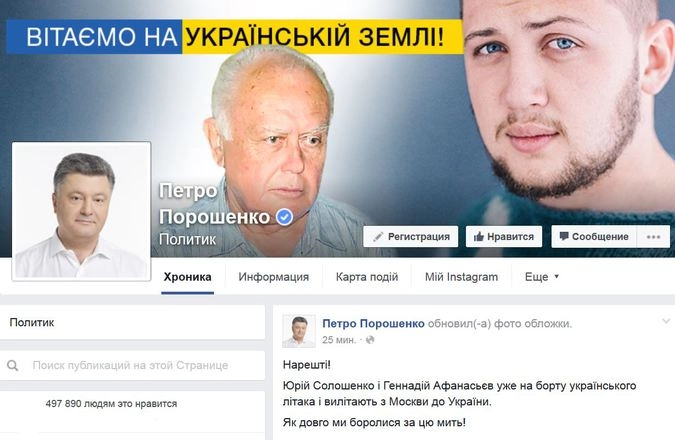Expand the post options chevron
Image resolution: width=675 pixels, height=440 pixels.
tap(666, 321)
